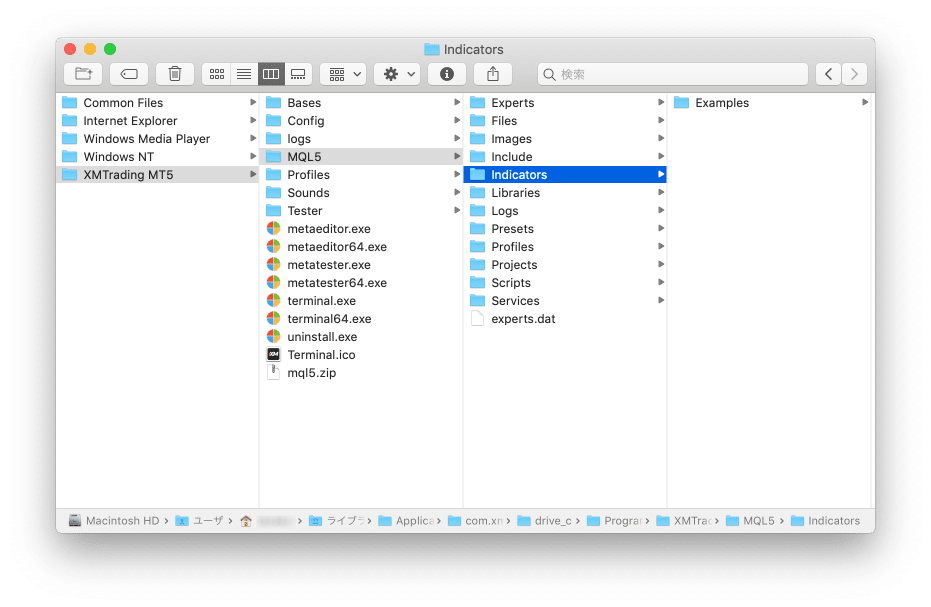This screenshot has width=931, height=607.
Task: Select the mql5.zip archive icon
Action: (273, 372)
